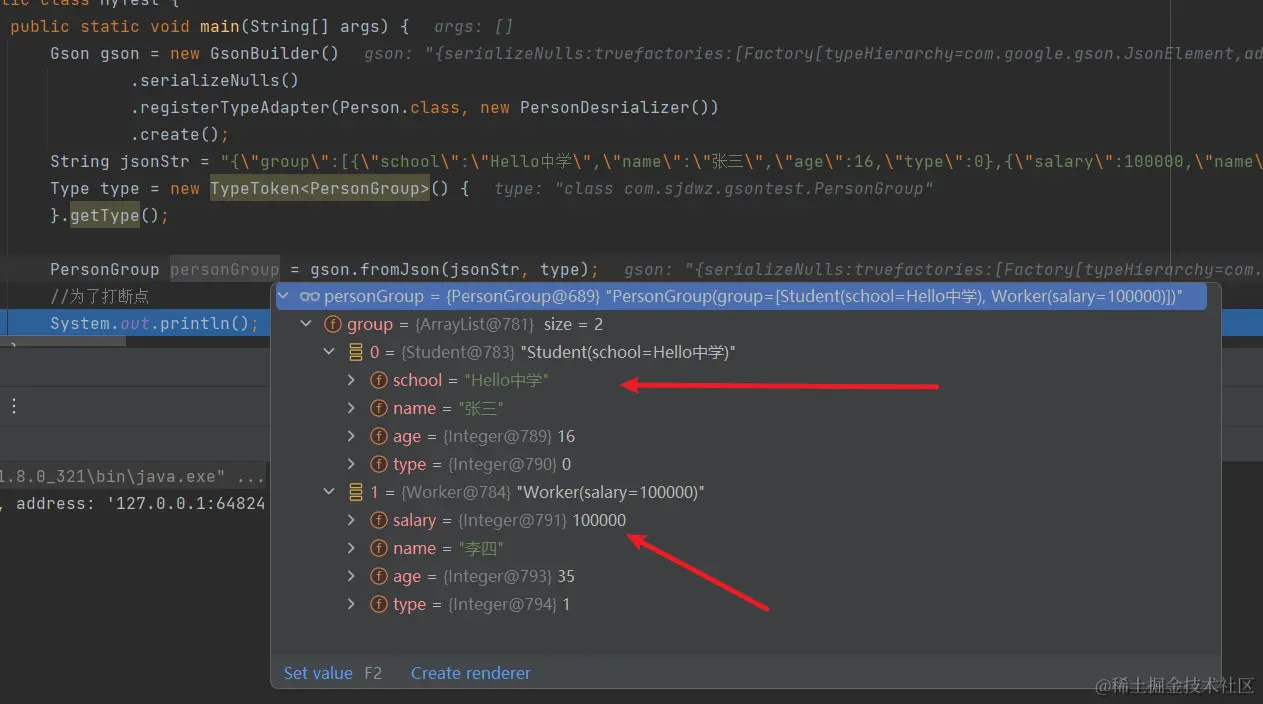Collapse the element 1 Worker node
The height and width of the screenshot is (704, 1263).
tap(329, 492)
